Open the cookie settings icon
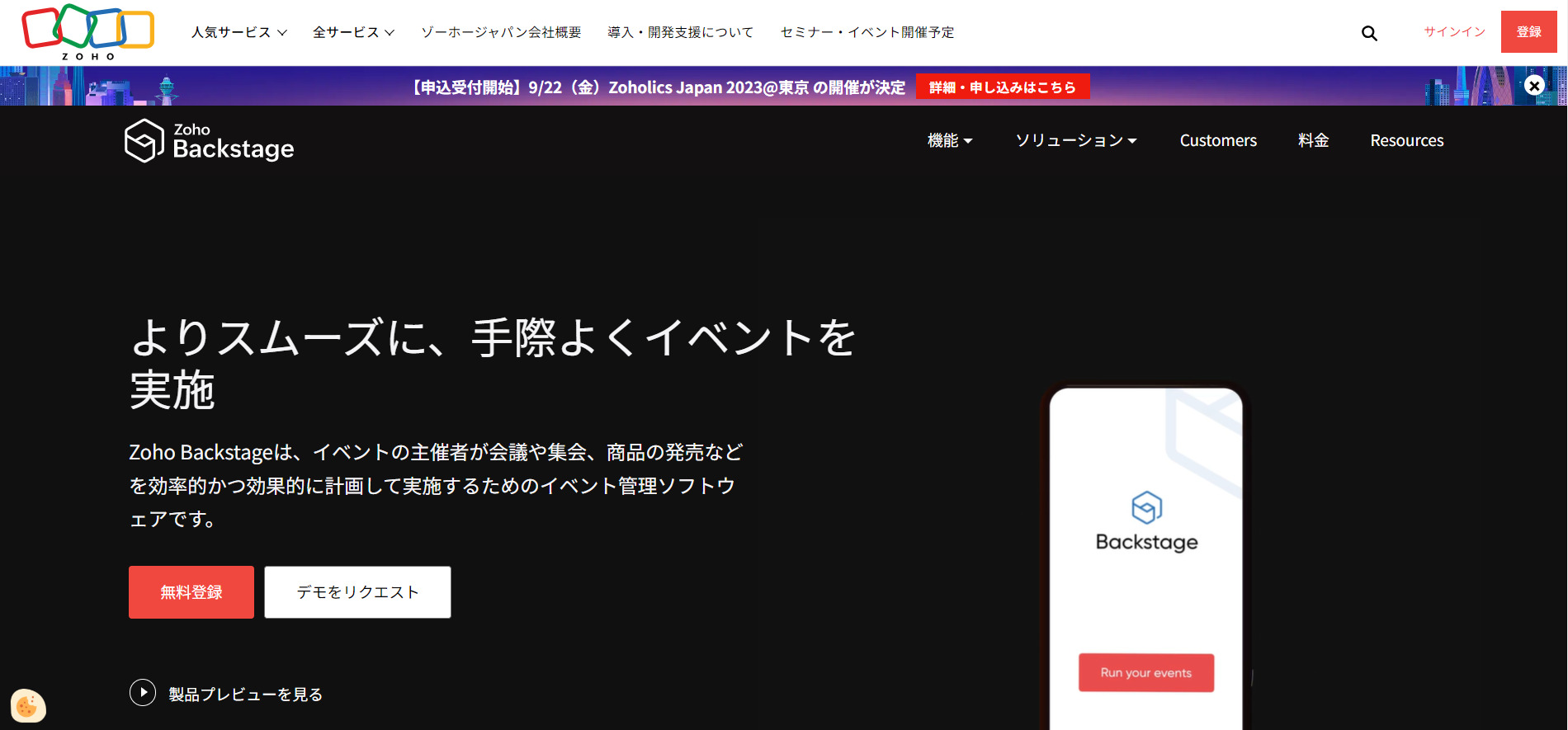The image size is (1568, 730). point(28,706)
